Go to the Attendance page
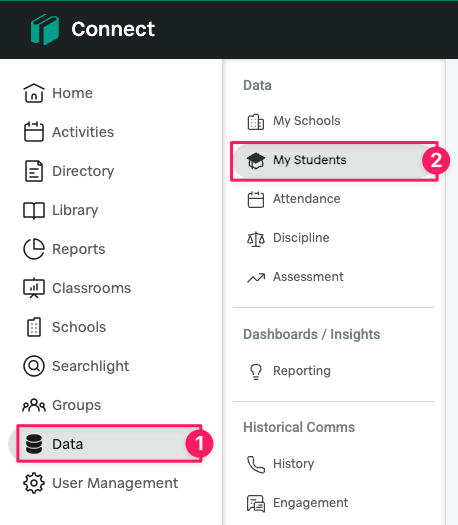458x525 pixels. (x=294, y=199)
